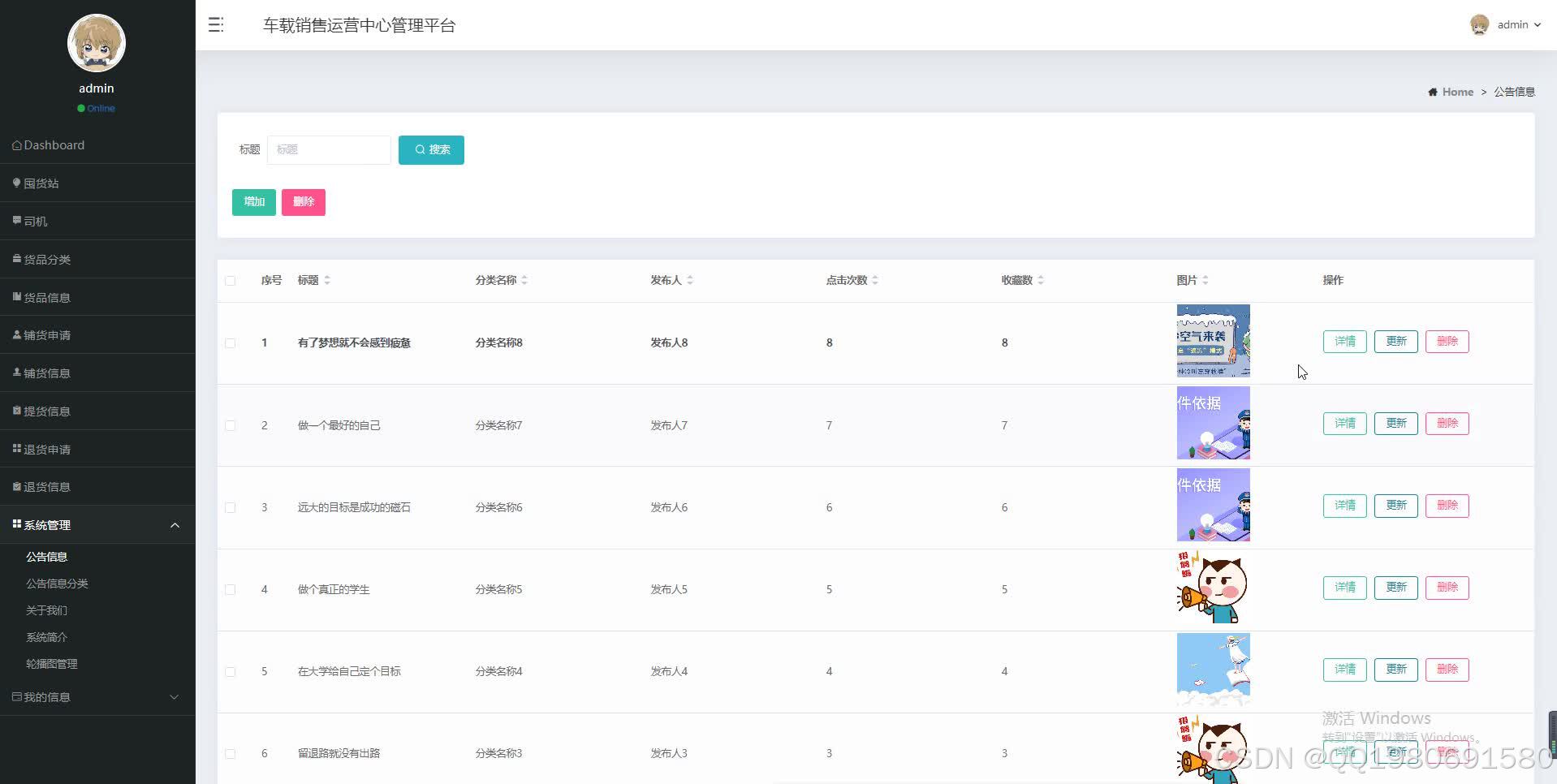
Task: Click the 货品信息 sidebar icon
Action: coord(16,297)
